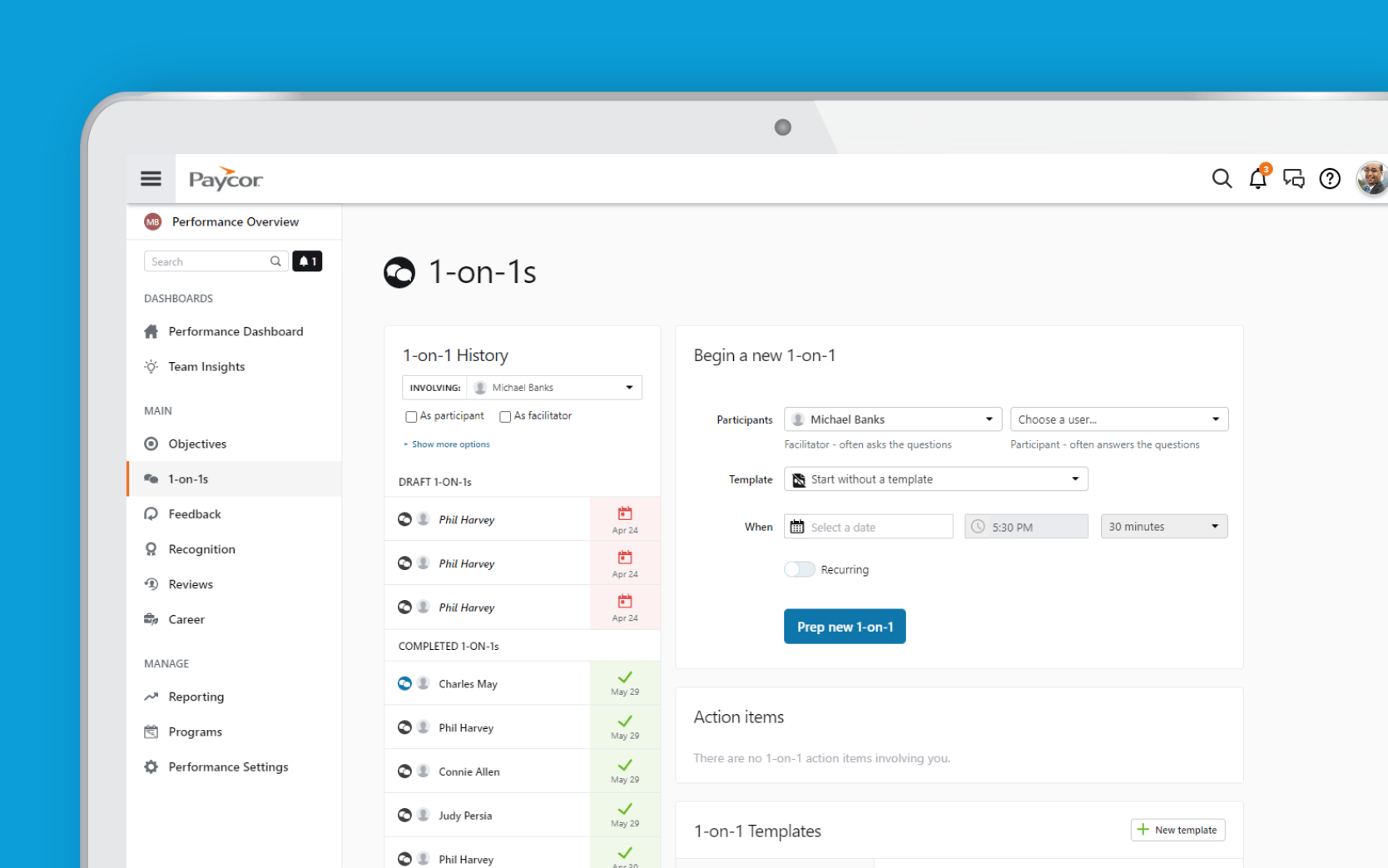Go to Objectives in the sidebar
Screen dimensions: 1388x868
[197, 444]
